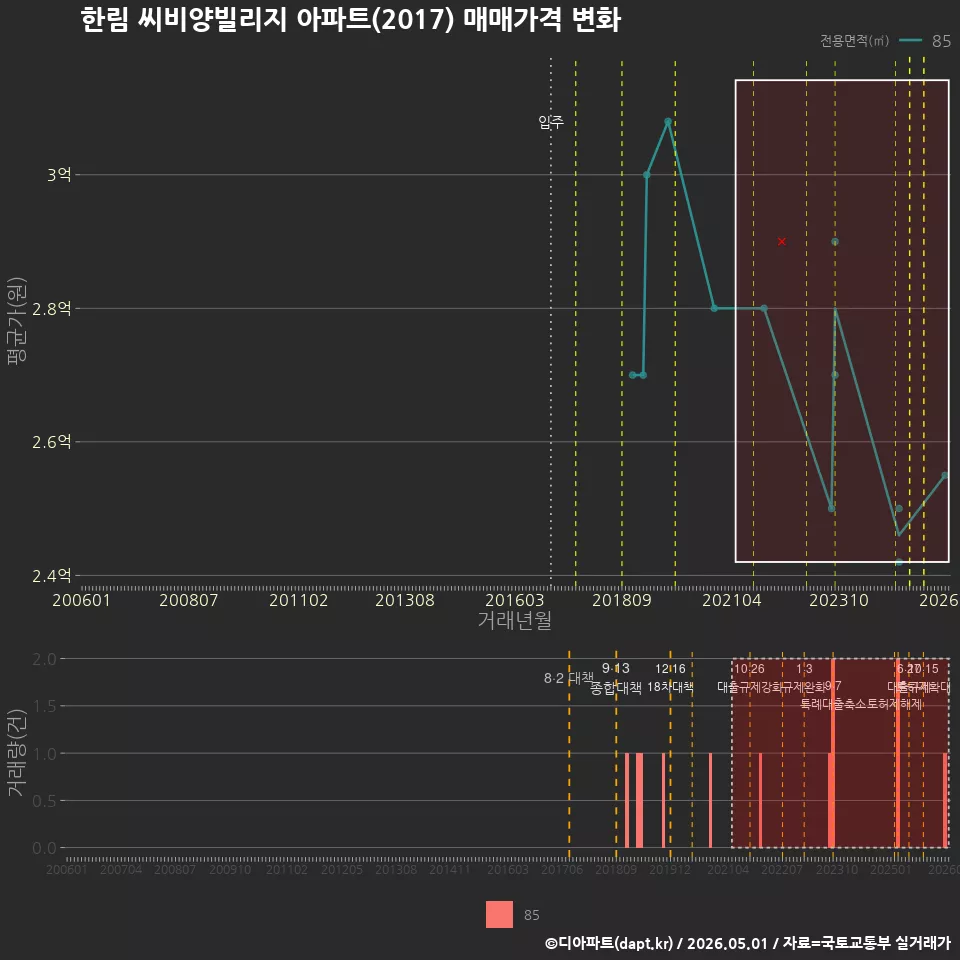Click the 201308 tick label on the price chart

click(405, 600)
